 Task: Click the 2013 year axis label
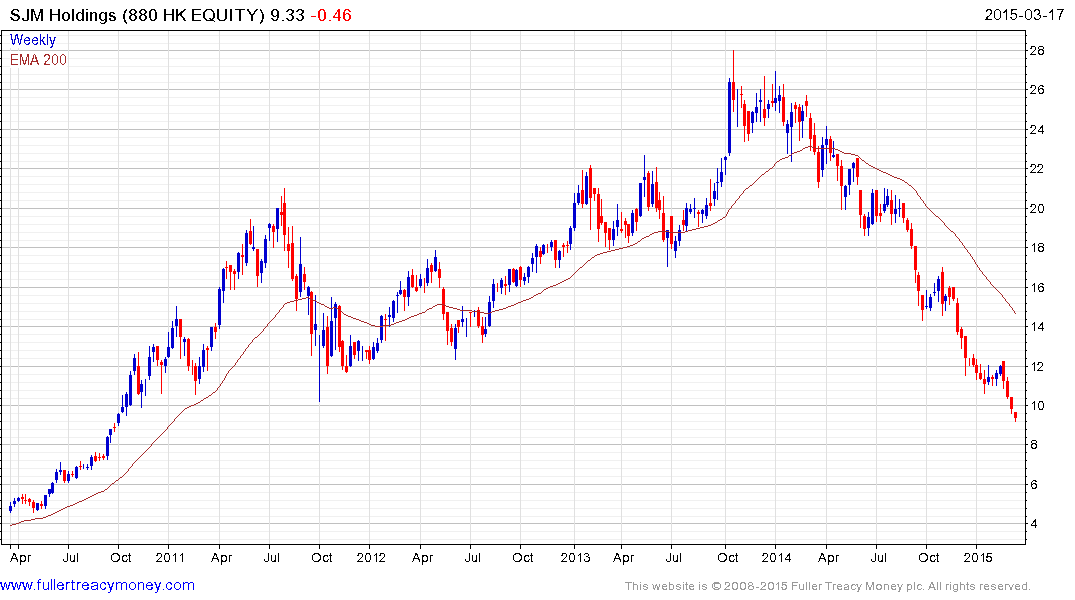[575, 557]
